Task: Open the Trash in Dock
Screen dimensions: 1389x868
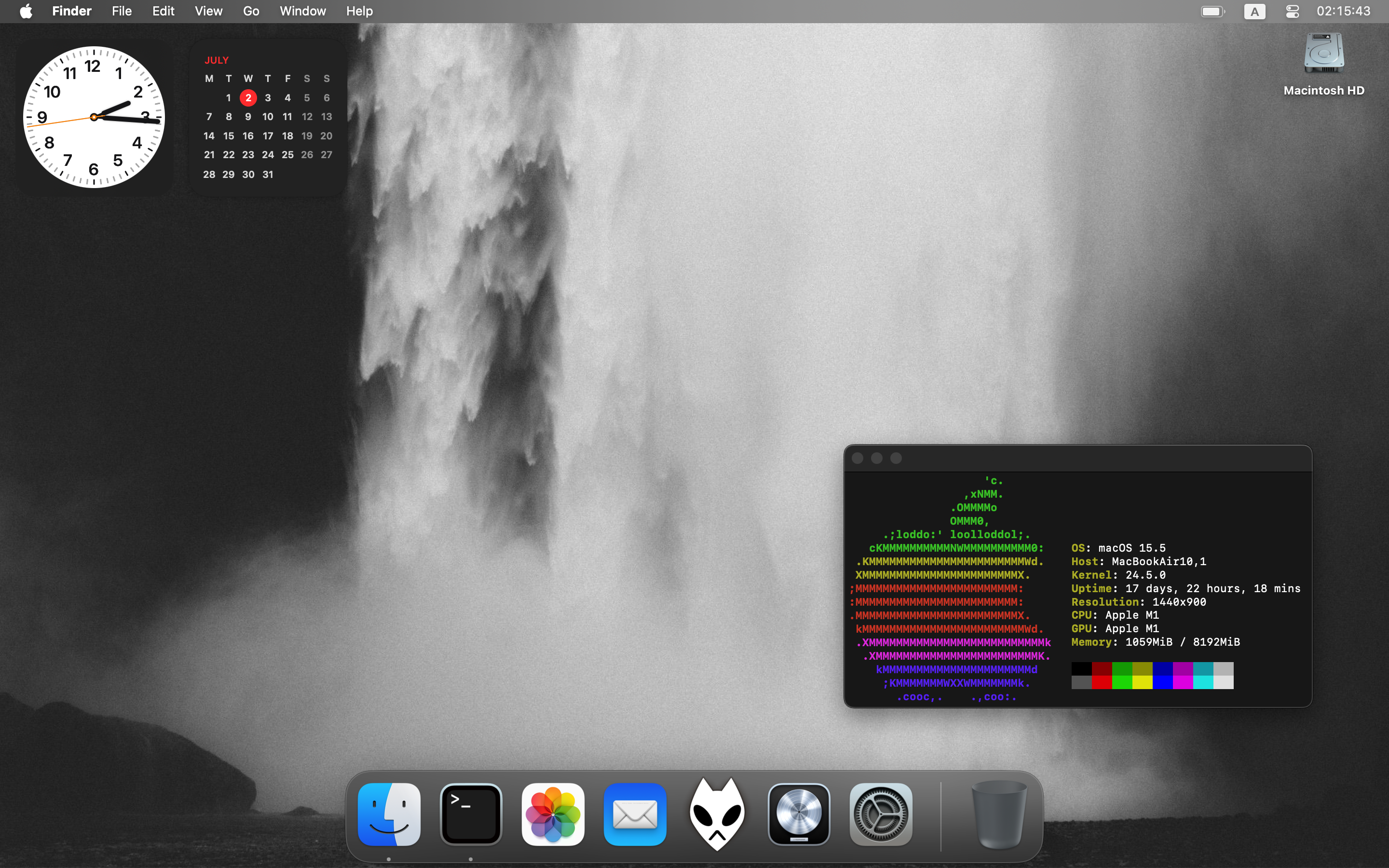Action: click(999, 814)
